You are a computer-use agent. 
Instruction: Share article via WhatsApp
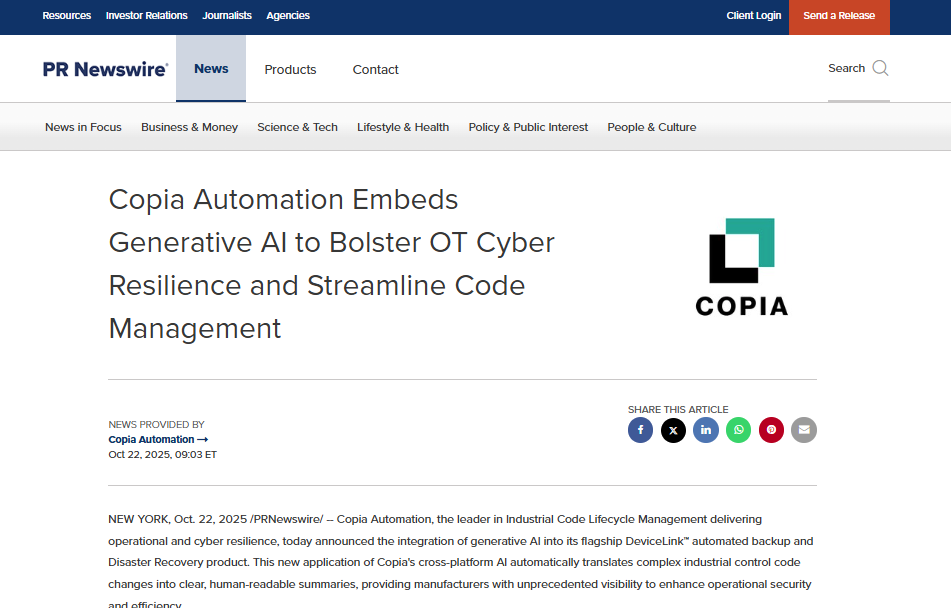pyautogui.click(x=739, y=430)
